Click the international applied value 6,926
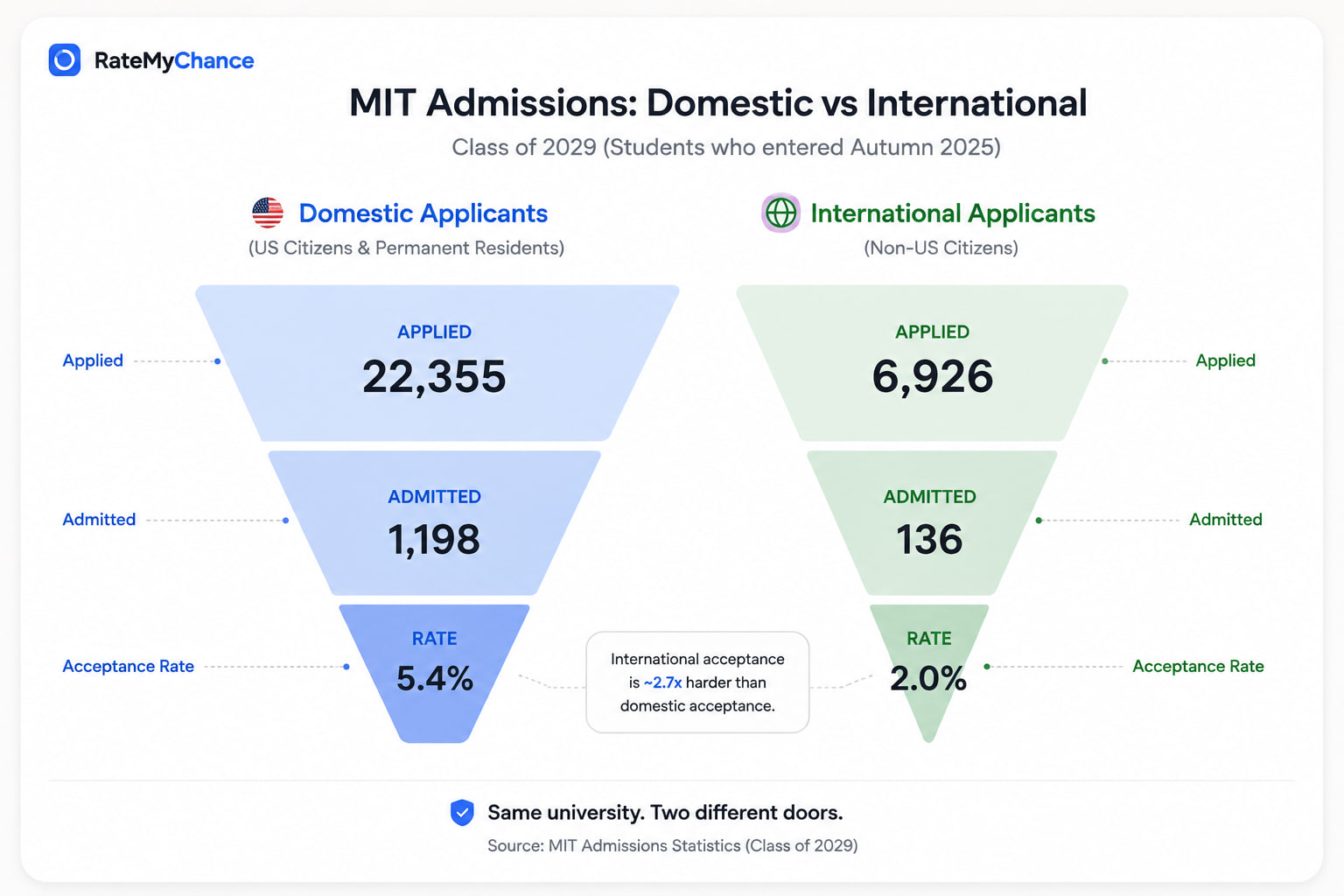1344x896 pixels. [x=933, y=377]
